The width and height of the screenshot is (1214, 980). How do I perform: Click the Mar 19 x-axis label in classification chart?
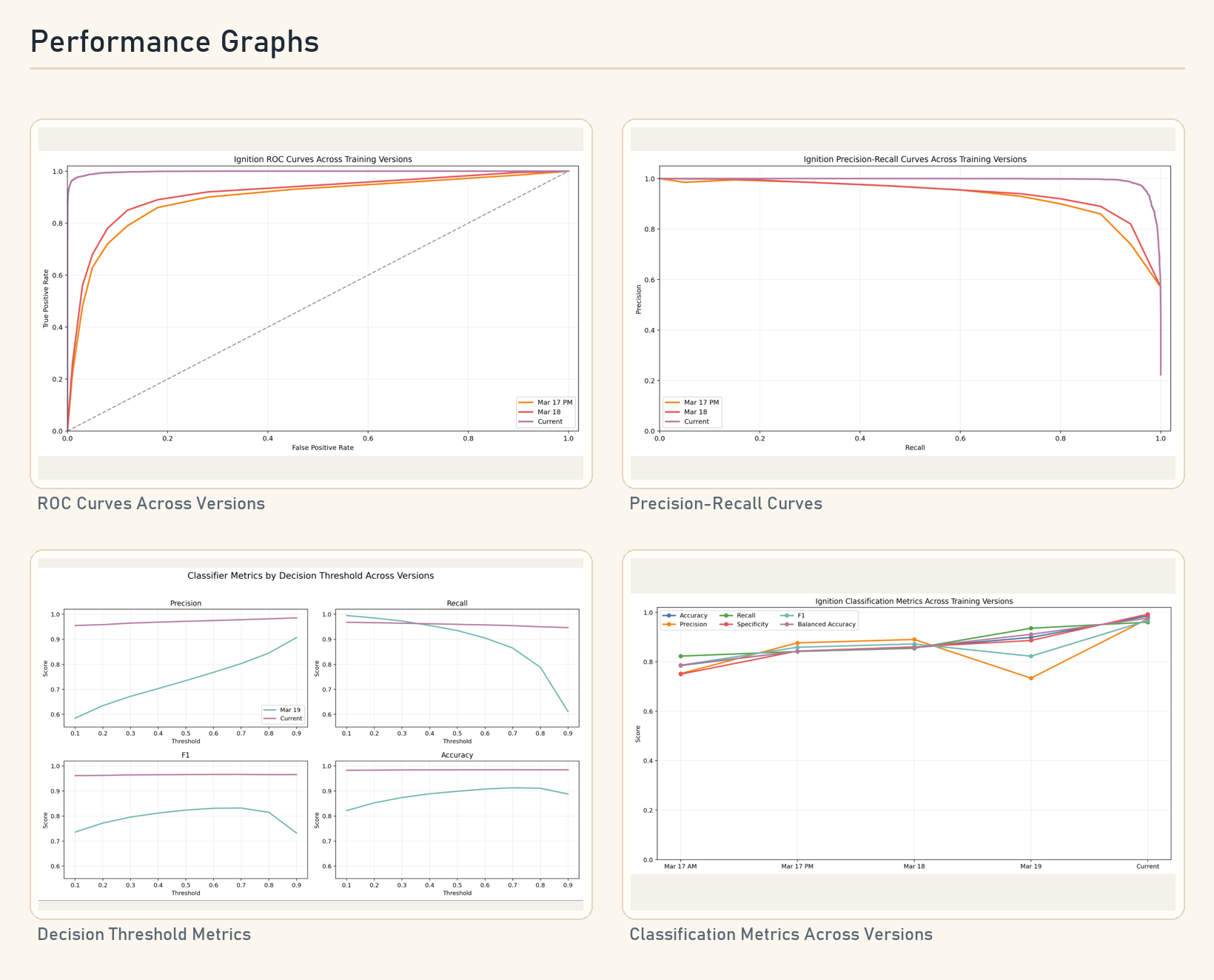[1030, 866]
